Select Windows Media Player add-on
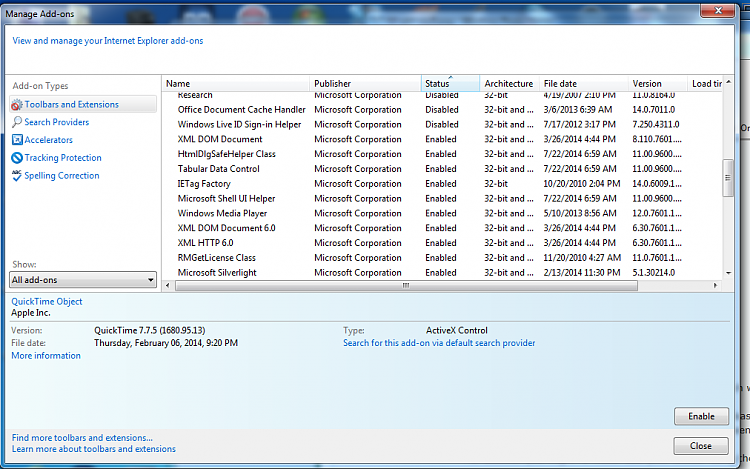 [x=442, y=213]
